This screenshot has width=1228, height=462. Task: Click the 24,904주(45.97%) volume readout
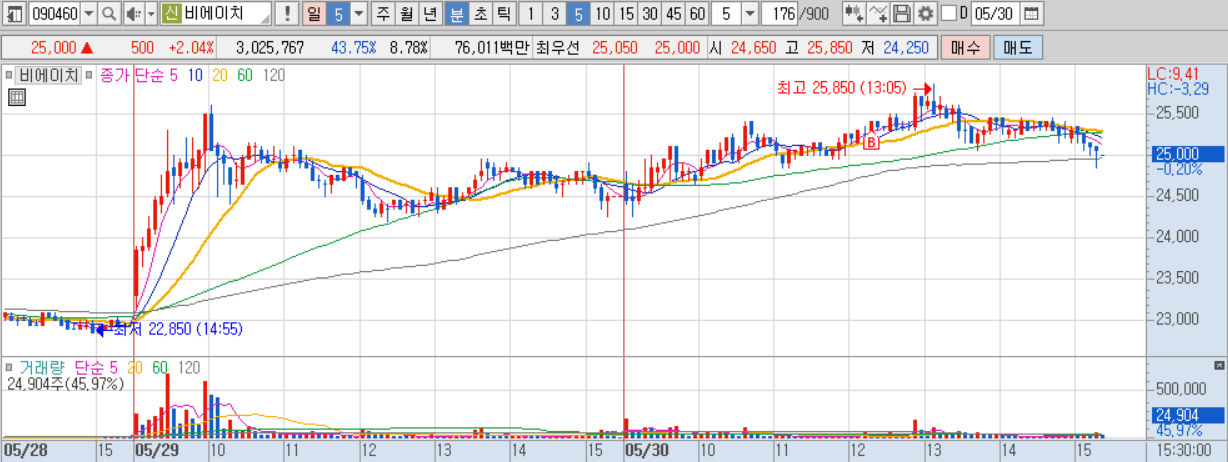point(64,384)
